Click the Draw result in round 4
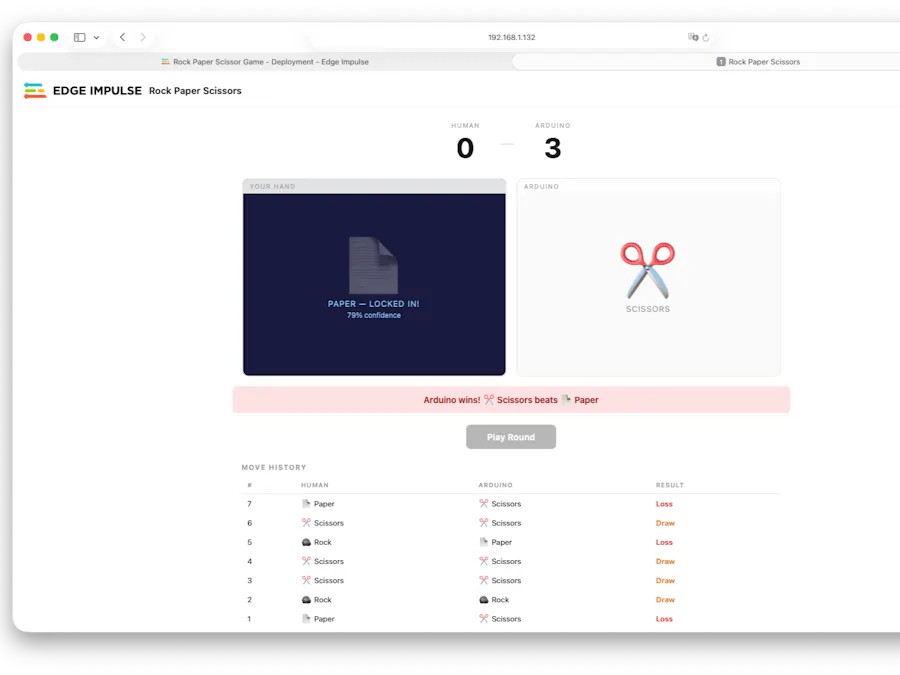This screenshot has width=900, height=675. click(665, 561)
